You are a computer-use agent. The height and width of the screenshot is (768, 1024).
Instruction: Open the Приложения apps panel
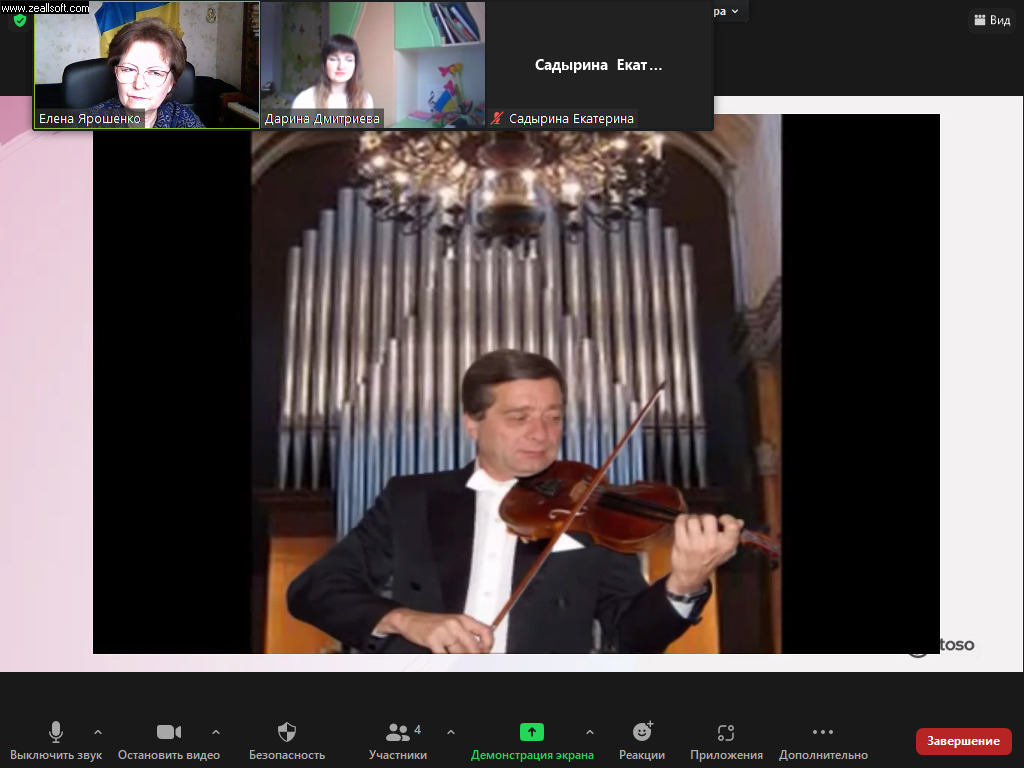(x=726, y=740)
